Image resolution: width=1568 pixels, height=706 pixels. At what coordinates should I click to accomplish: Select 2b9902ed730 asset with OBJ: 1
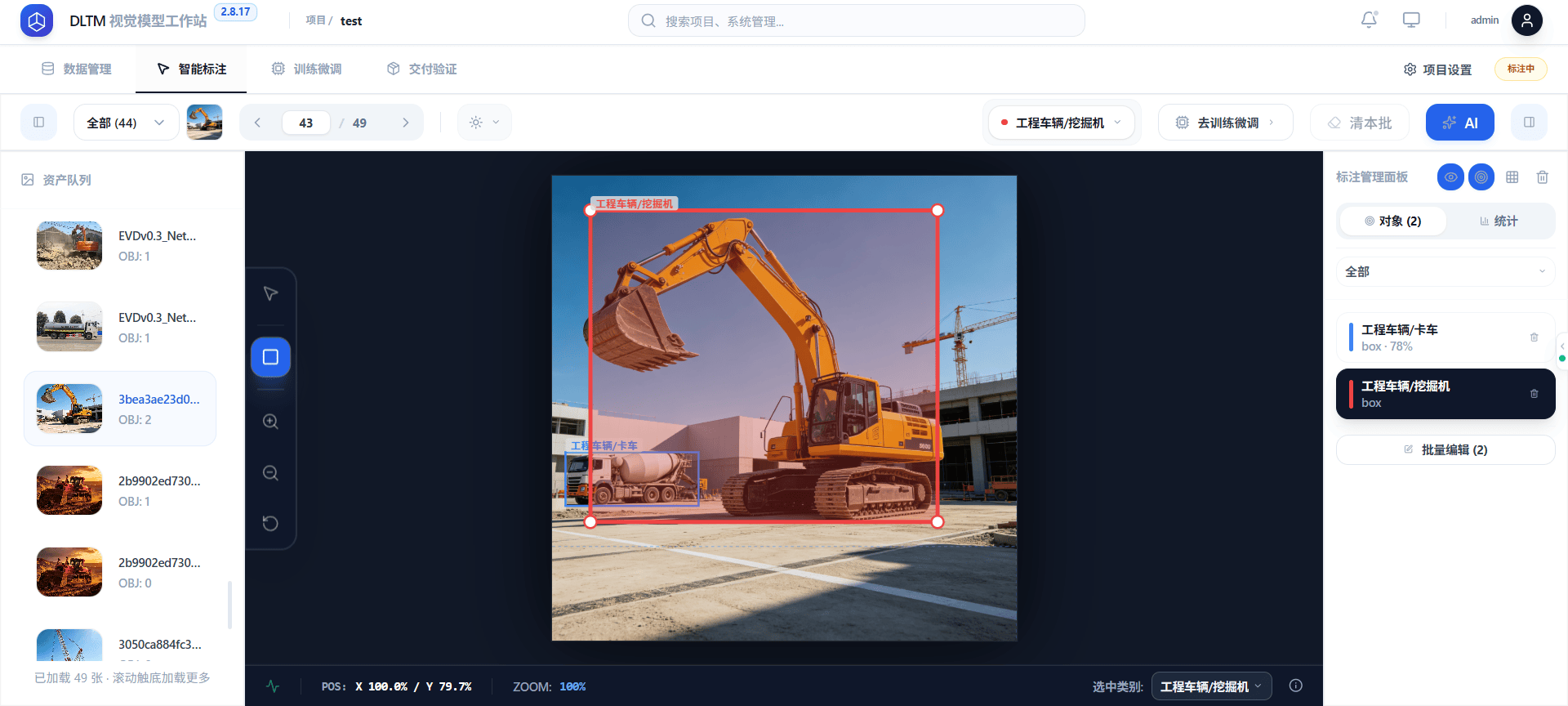pos(121,490)
